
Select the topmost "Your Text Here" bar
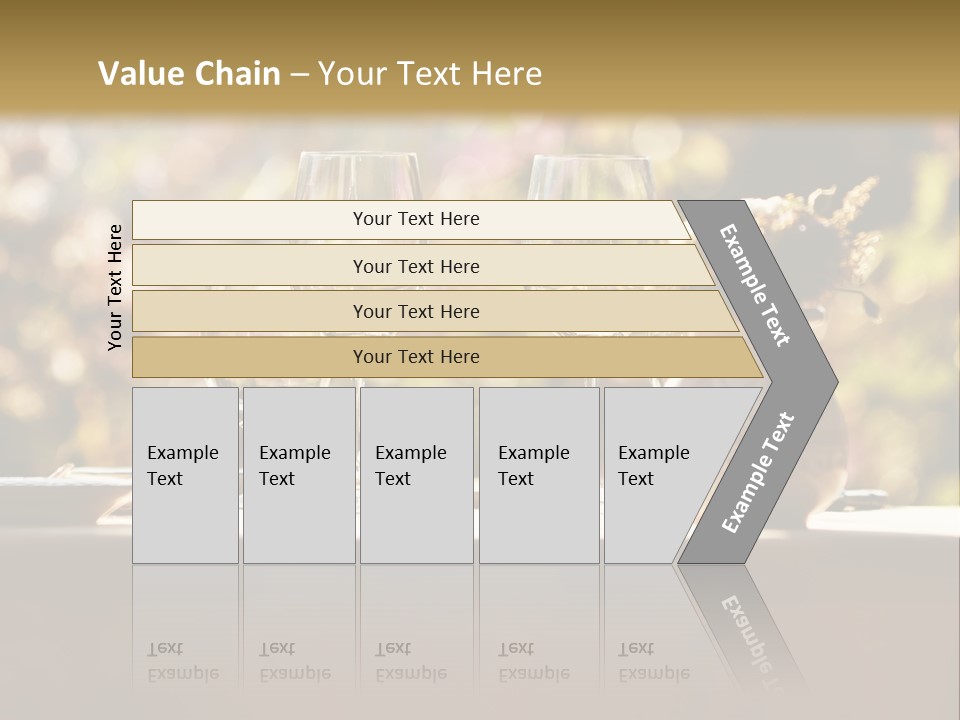click(x=415, y=219)
